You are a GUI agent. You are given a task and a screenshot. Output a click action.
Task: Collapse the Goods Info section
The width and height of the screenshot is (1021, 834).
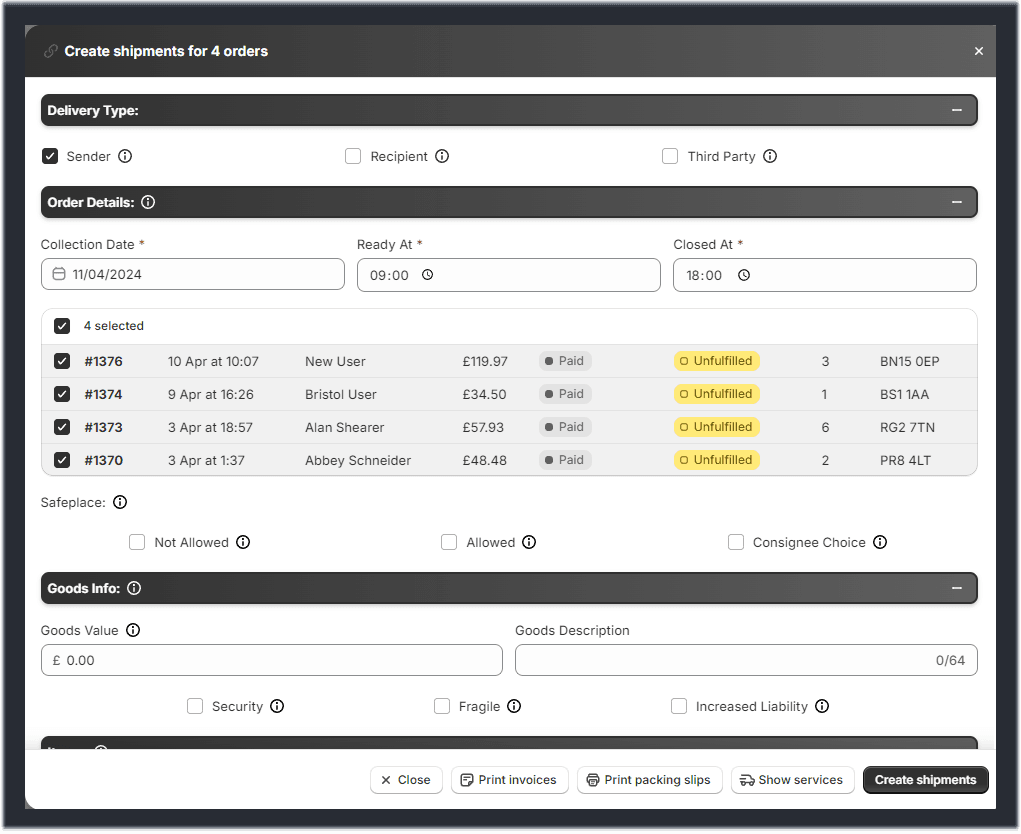(x=957, y=588)
